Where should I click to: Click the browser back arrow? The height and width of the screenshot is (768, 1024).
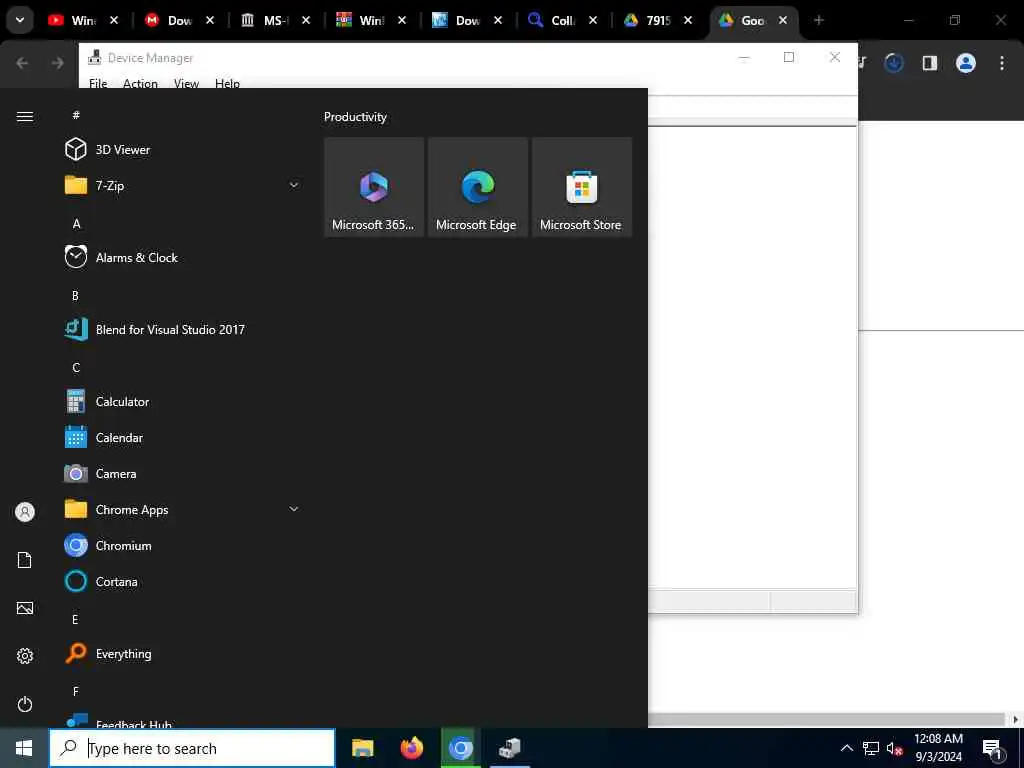coord(22,63)
